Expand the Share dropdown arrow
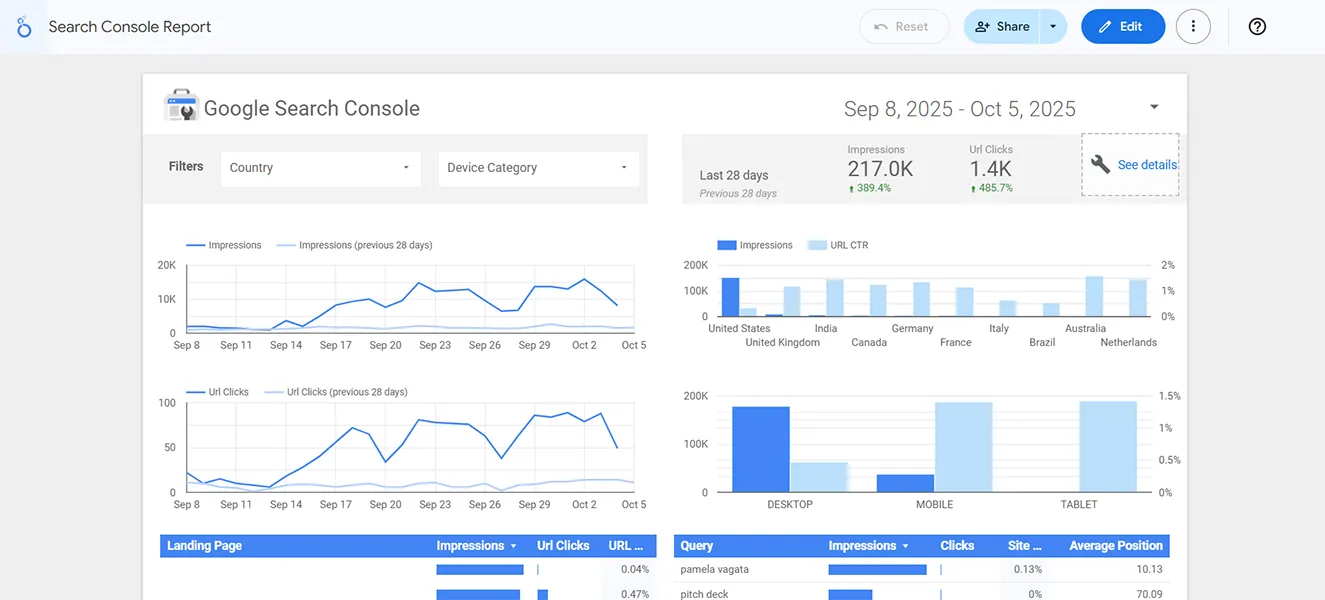Image resolution: width=1325 pixels, height=600 pixels. [x=1053, y=27]
